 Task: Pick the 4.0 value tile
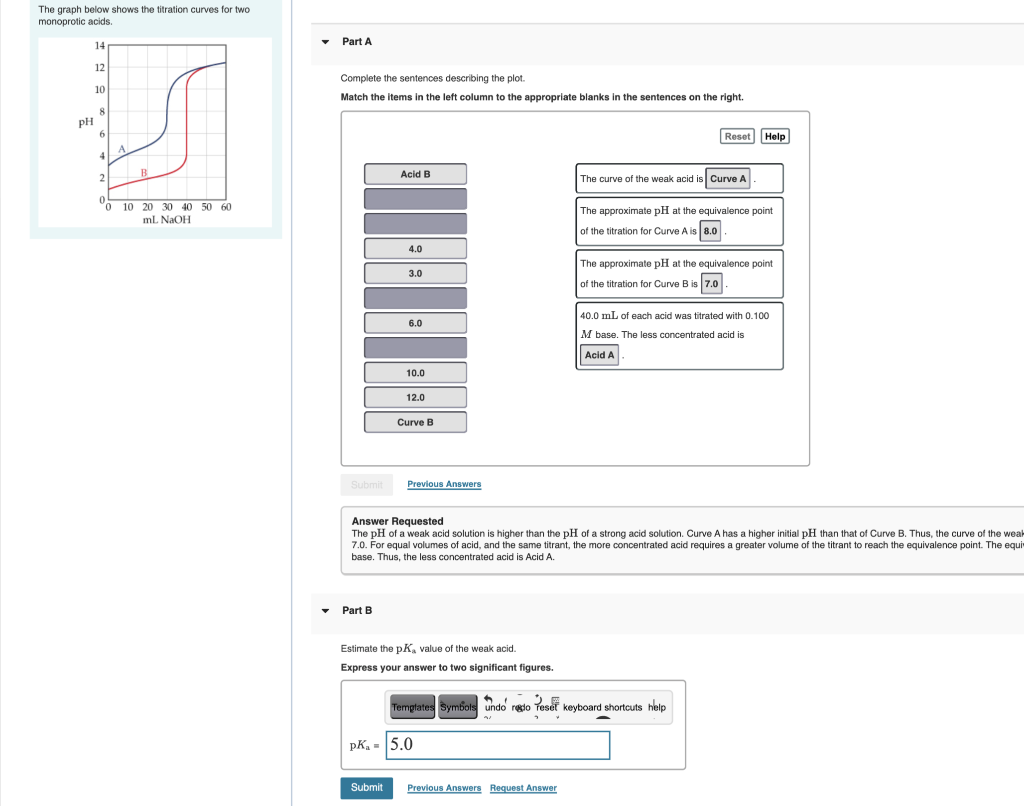click(415, 248)
